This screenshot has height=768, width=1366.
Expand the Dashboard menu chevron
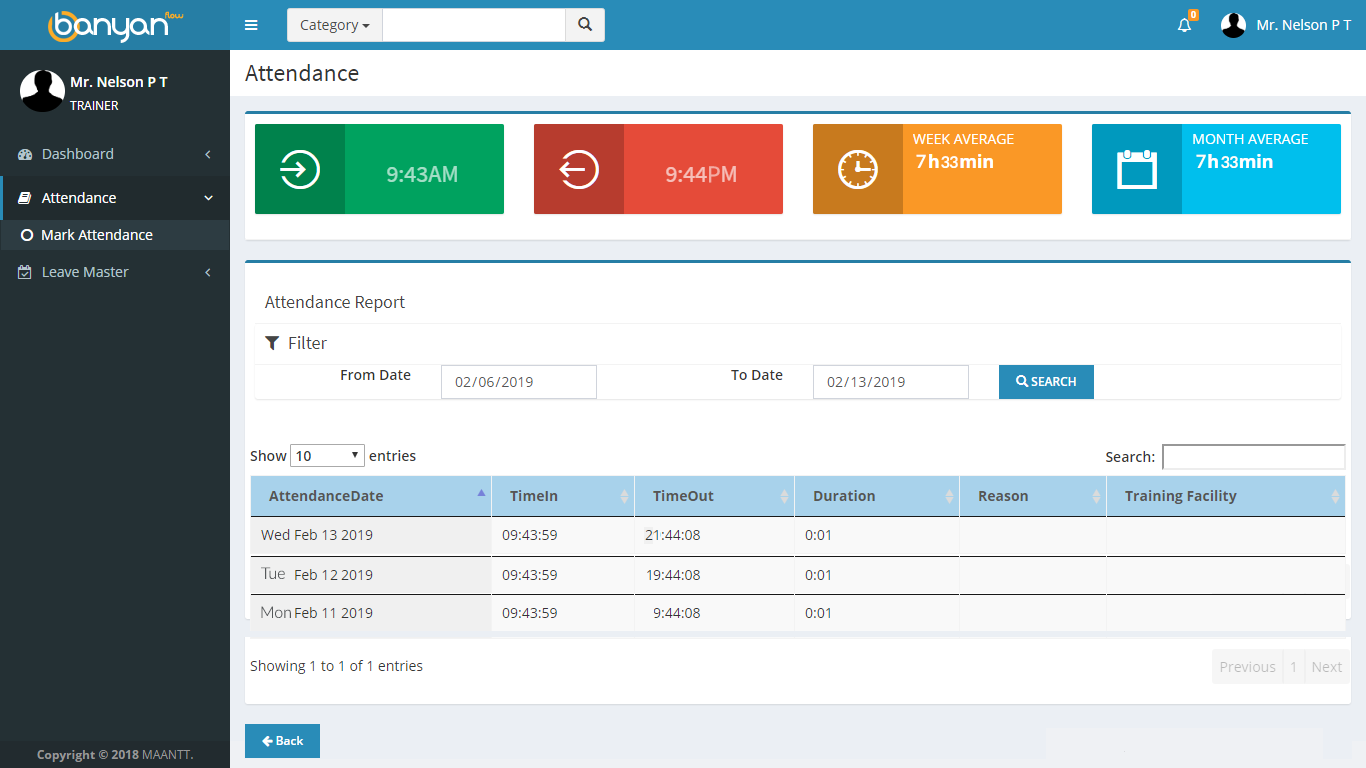(x=208, y=154)
